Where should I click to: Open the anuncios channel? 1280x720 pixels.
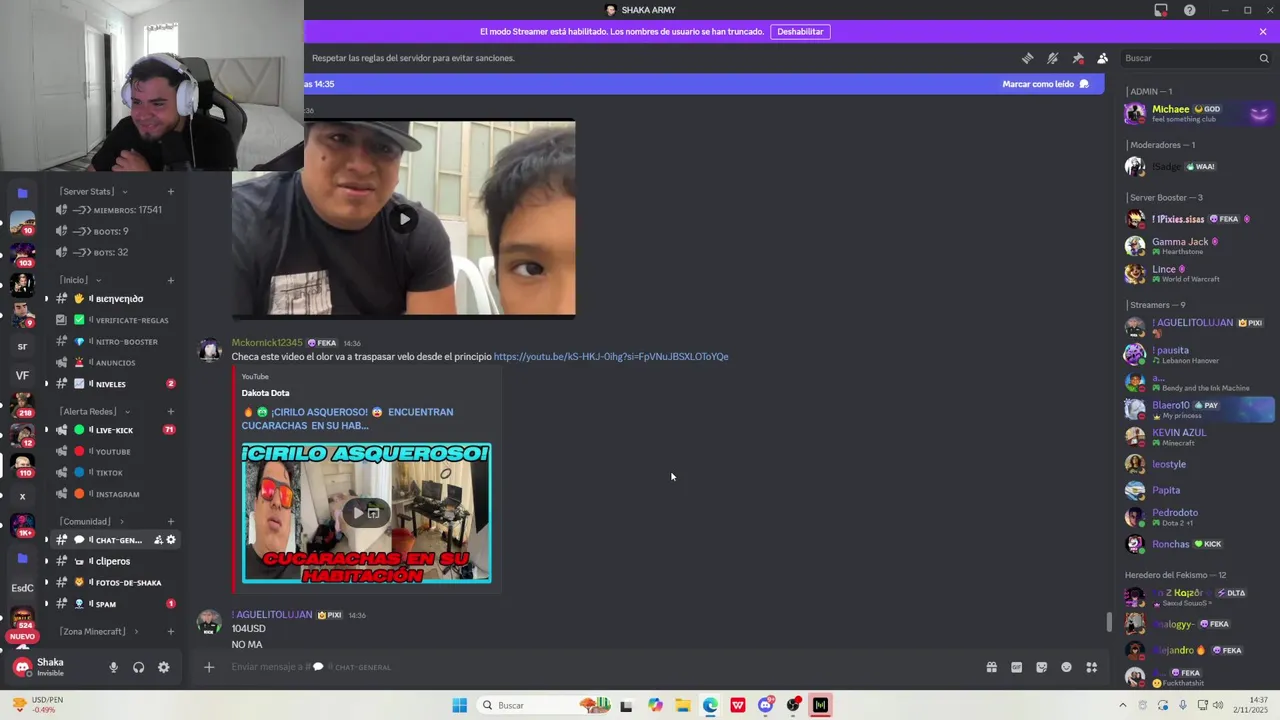click(x=114, y=363)
